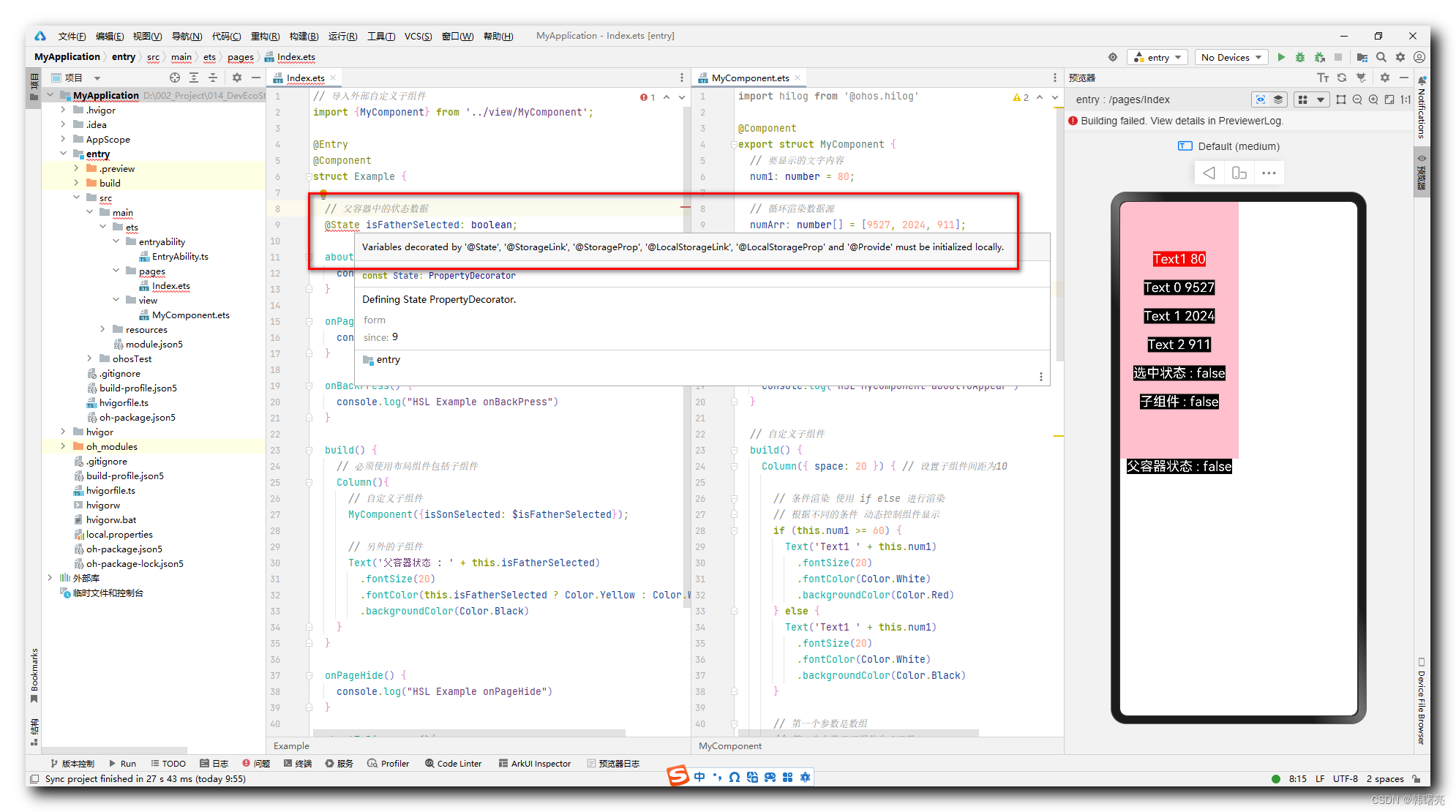Select module.json5 in project tree
Image resolution: width=1456 pixels, height=812 pixels.
pos(154,344)
